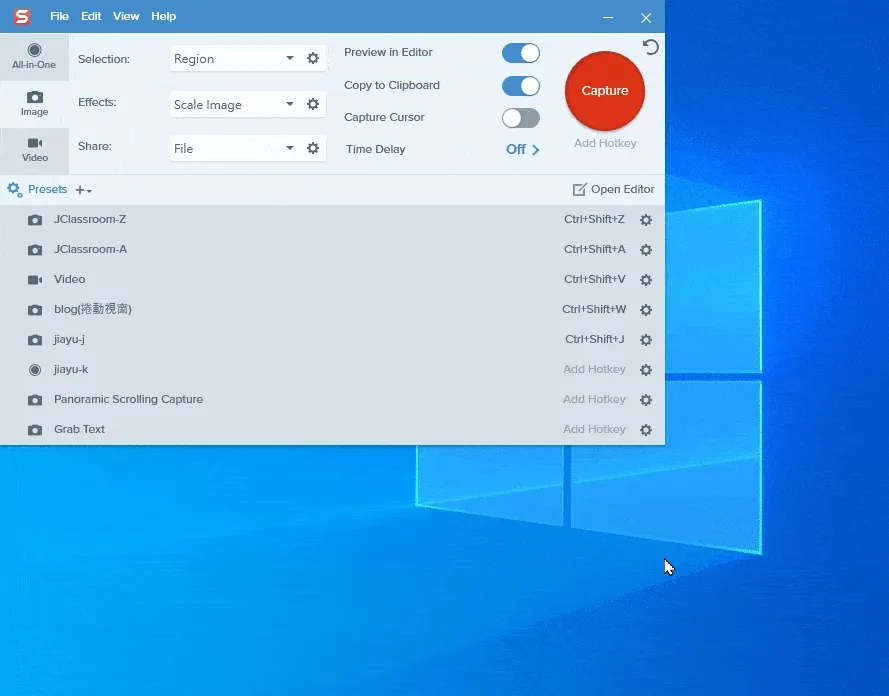Edit Ctrl+Shift+Z hotkey
Image resolution: width=889 pixels, height=696 pixels.
pyautogui.click(x=594, y=219)
